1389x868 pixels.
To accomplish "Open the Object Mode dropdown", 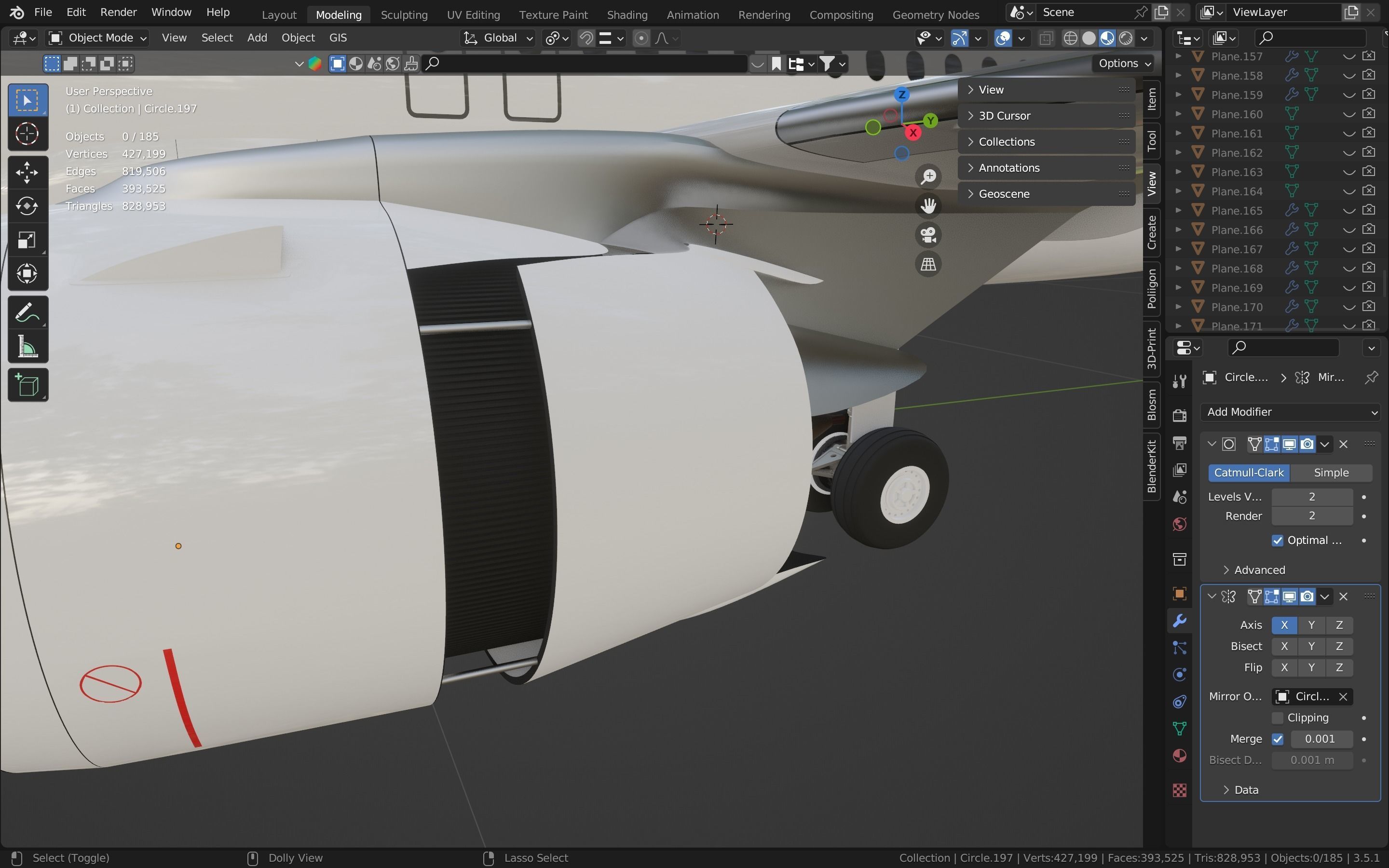I will 97,38.
